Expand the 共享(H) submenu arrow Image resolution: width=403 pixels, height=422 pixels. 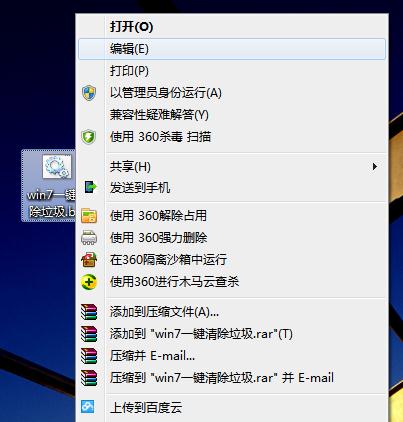375,166
